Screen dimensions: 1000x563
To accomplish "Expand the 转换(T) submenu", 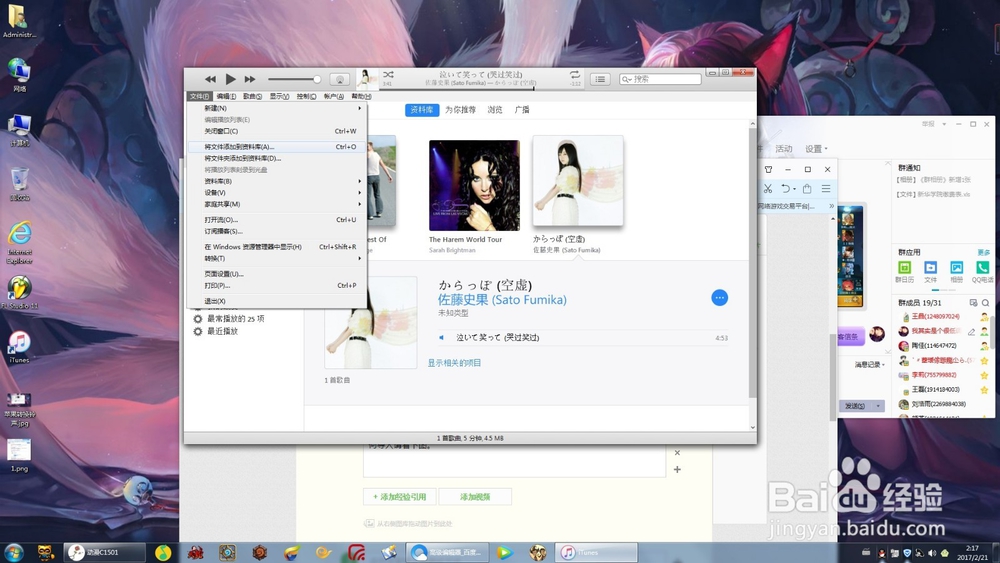I will 276,258.
